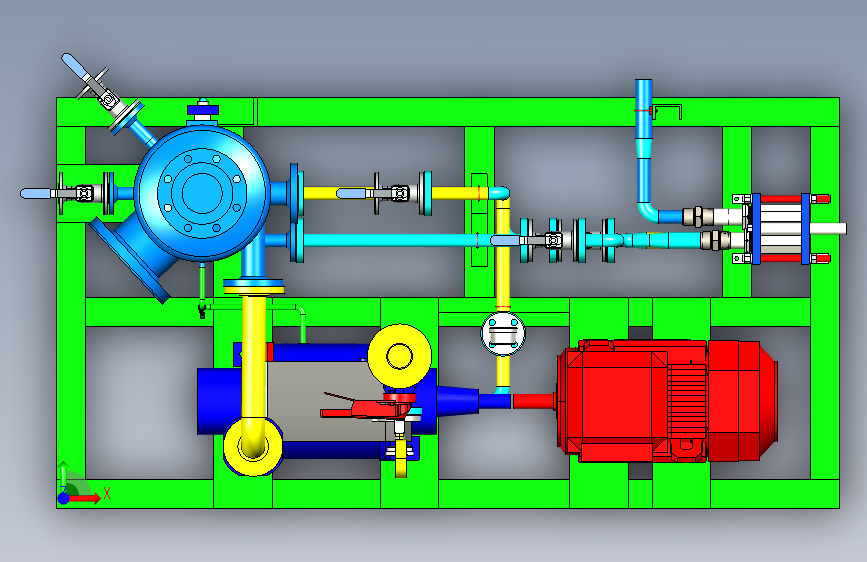
Task: Pick the short yellow pipe under the pump
Action: pyautogui.click(x=401, y=459)
